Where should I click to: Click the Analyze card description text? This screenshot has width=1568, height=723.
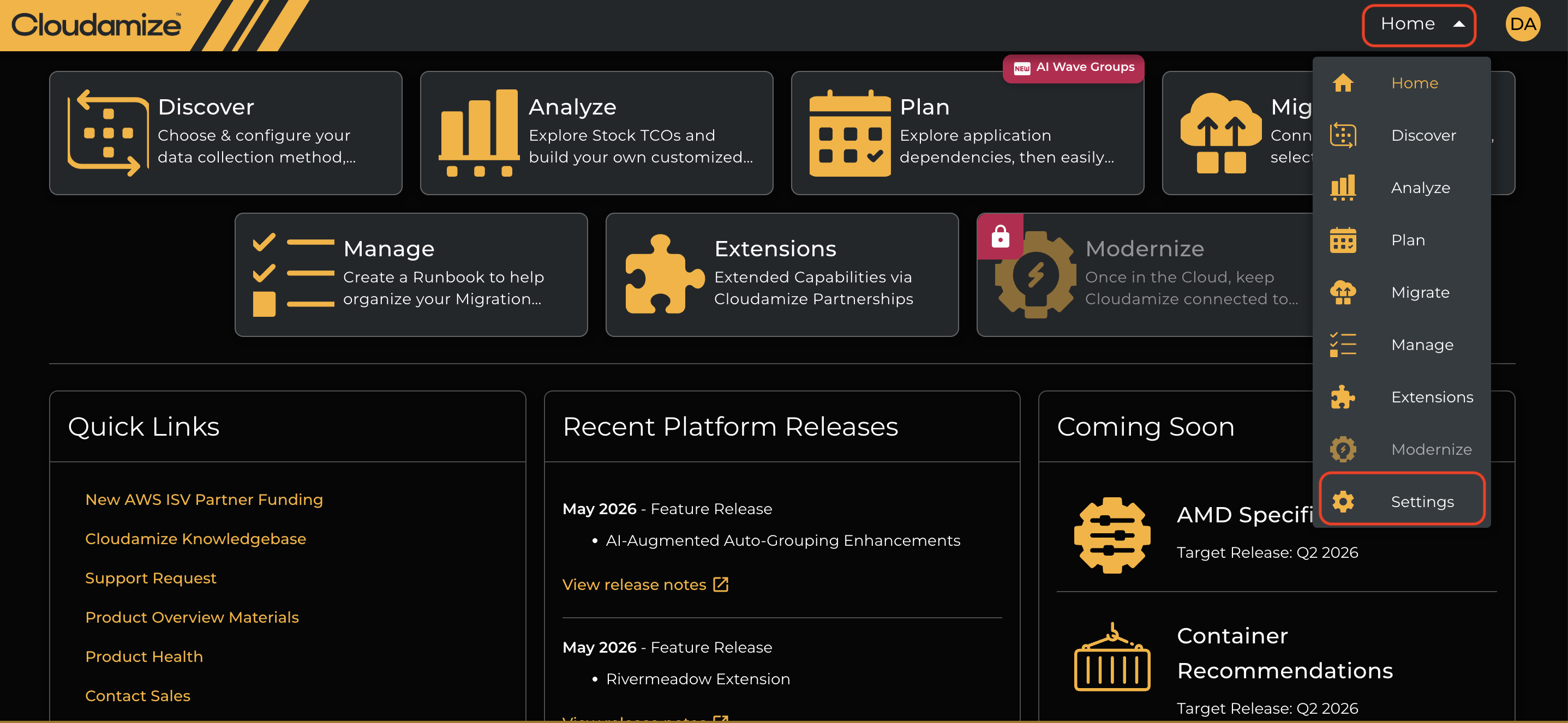pyautogui.click(x=641, y=146)
